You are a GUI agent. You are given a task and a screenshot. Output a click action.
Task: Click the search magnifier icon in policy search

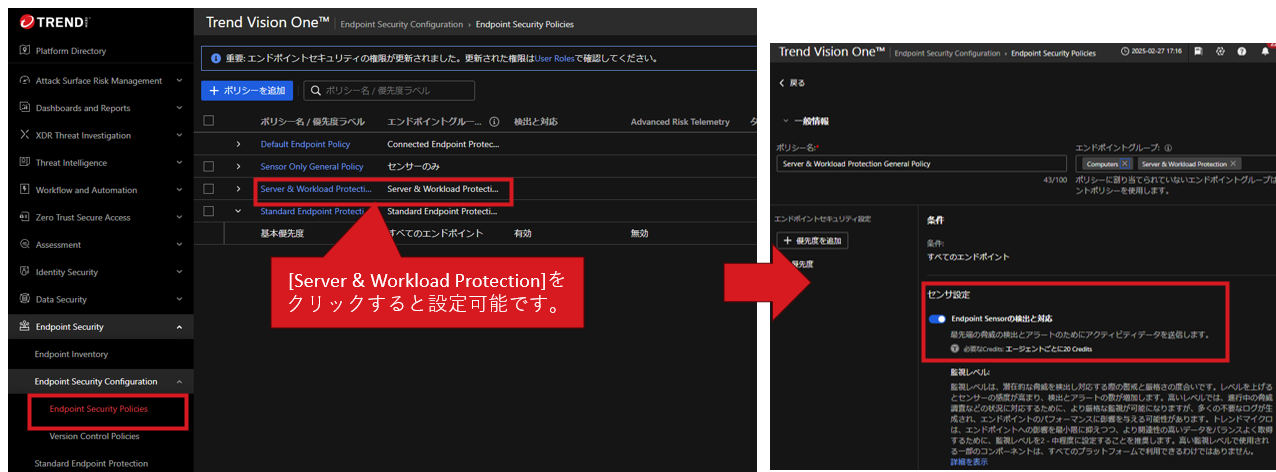tap(316, 91)
